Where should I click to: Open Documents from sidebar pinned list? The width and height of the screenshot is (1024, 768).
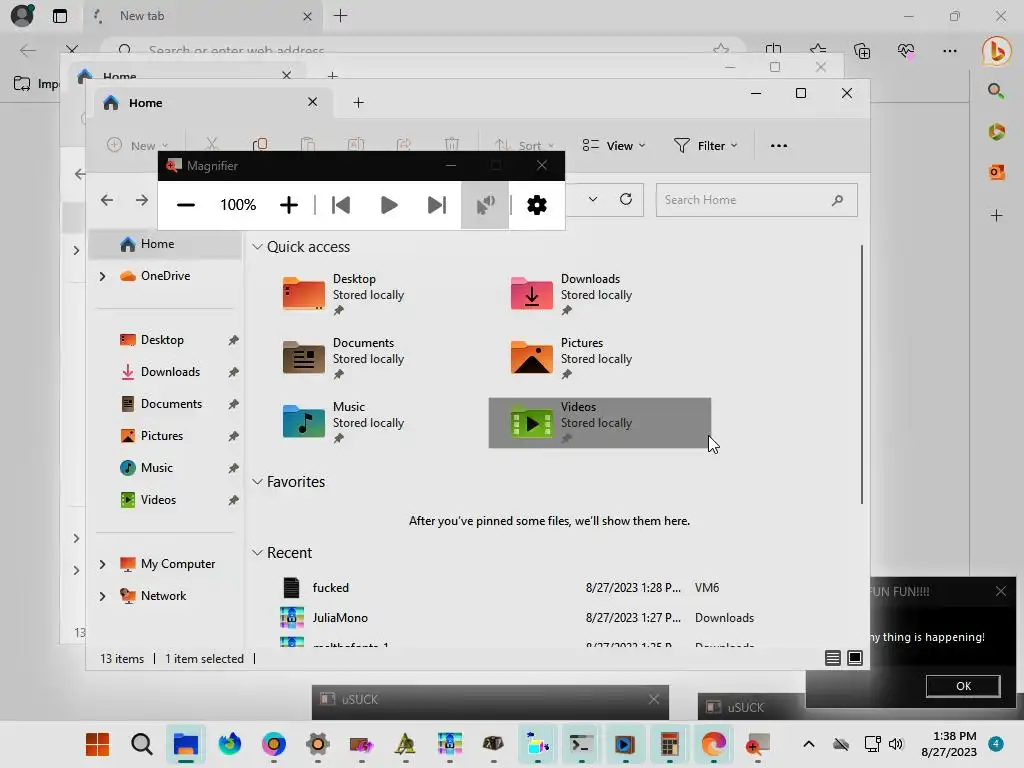point(171,404)
